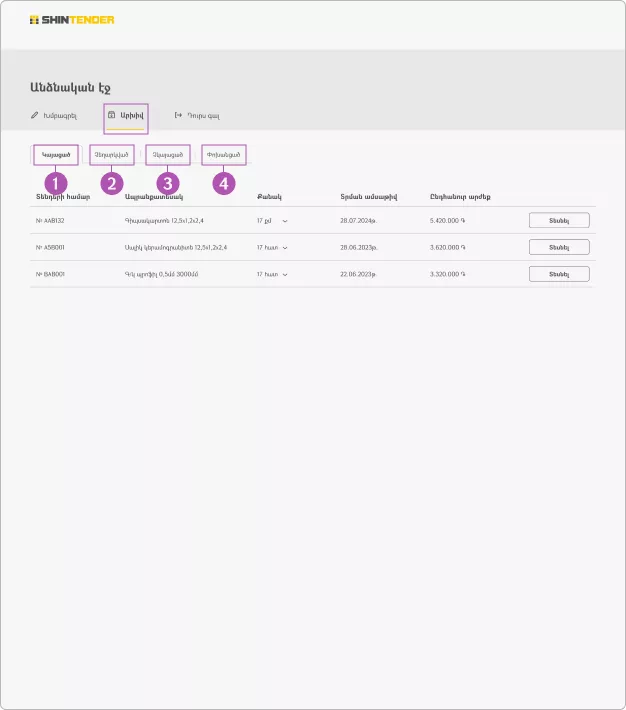
Task: Click the pencil icon beside Խմբագրել
Action: coord(34,116)
